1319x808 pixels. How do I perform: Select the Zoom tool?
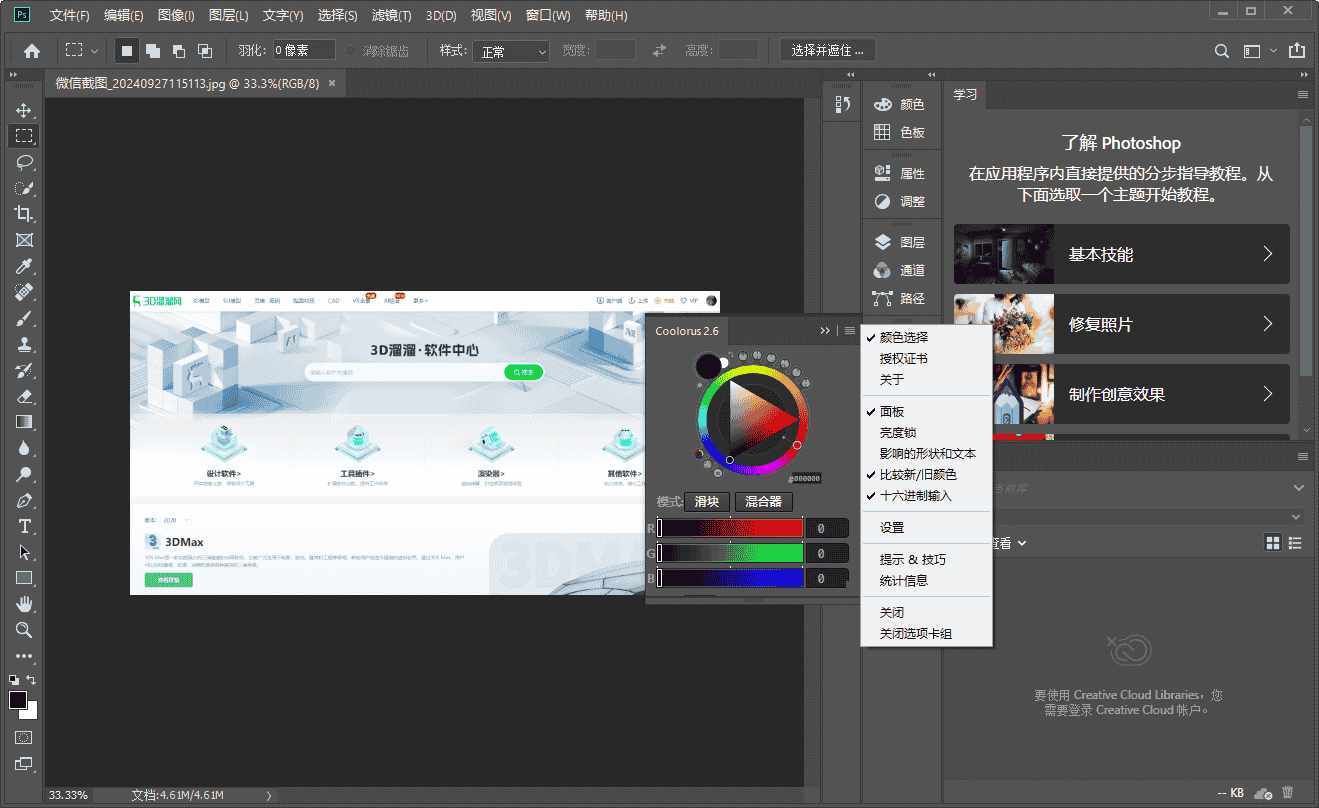coord(24,630)
